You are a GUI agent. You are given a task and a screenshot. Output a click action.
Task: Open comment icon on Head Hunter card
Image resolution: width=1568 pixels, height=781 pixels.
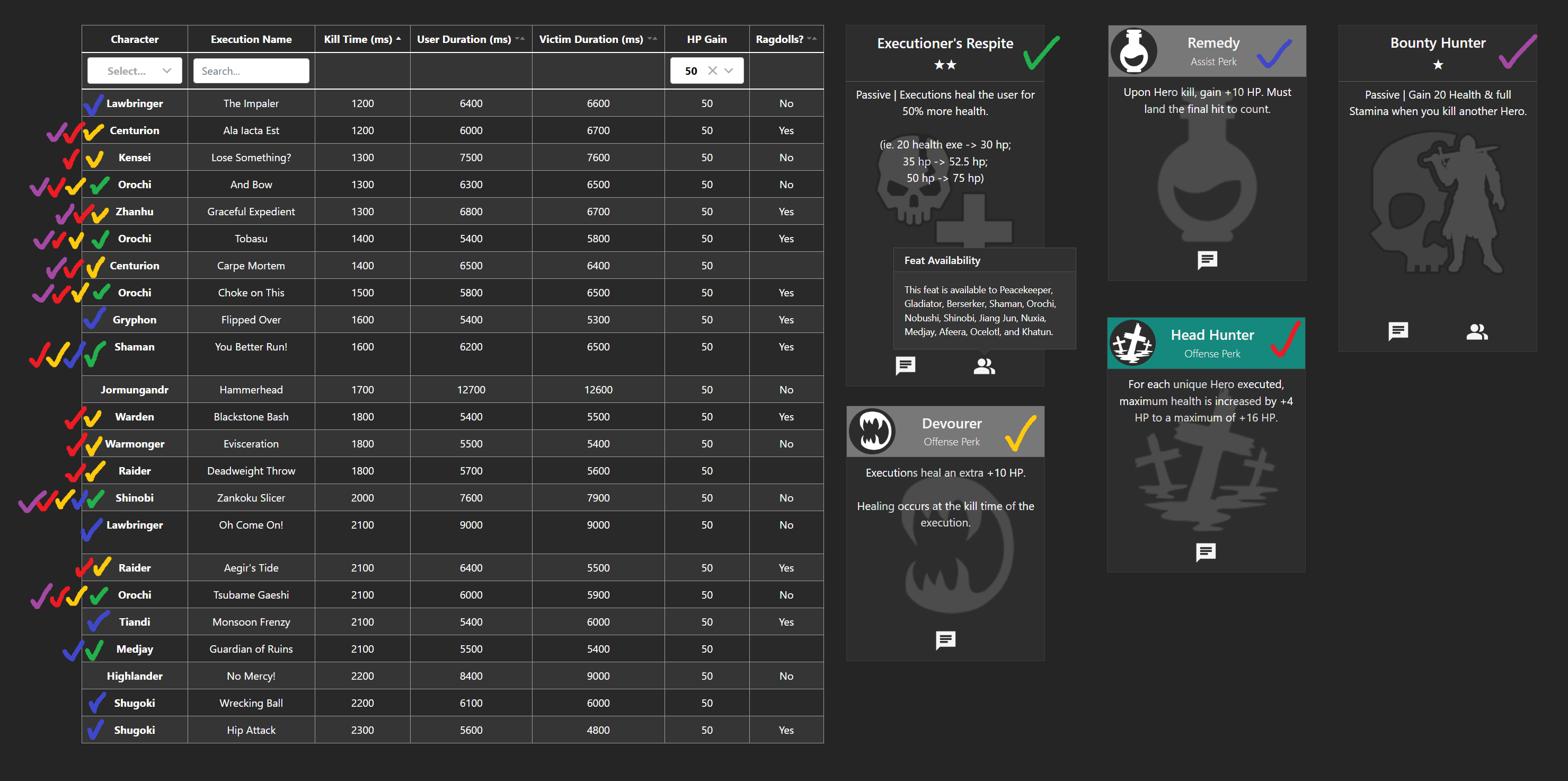(1205, 552)
